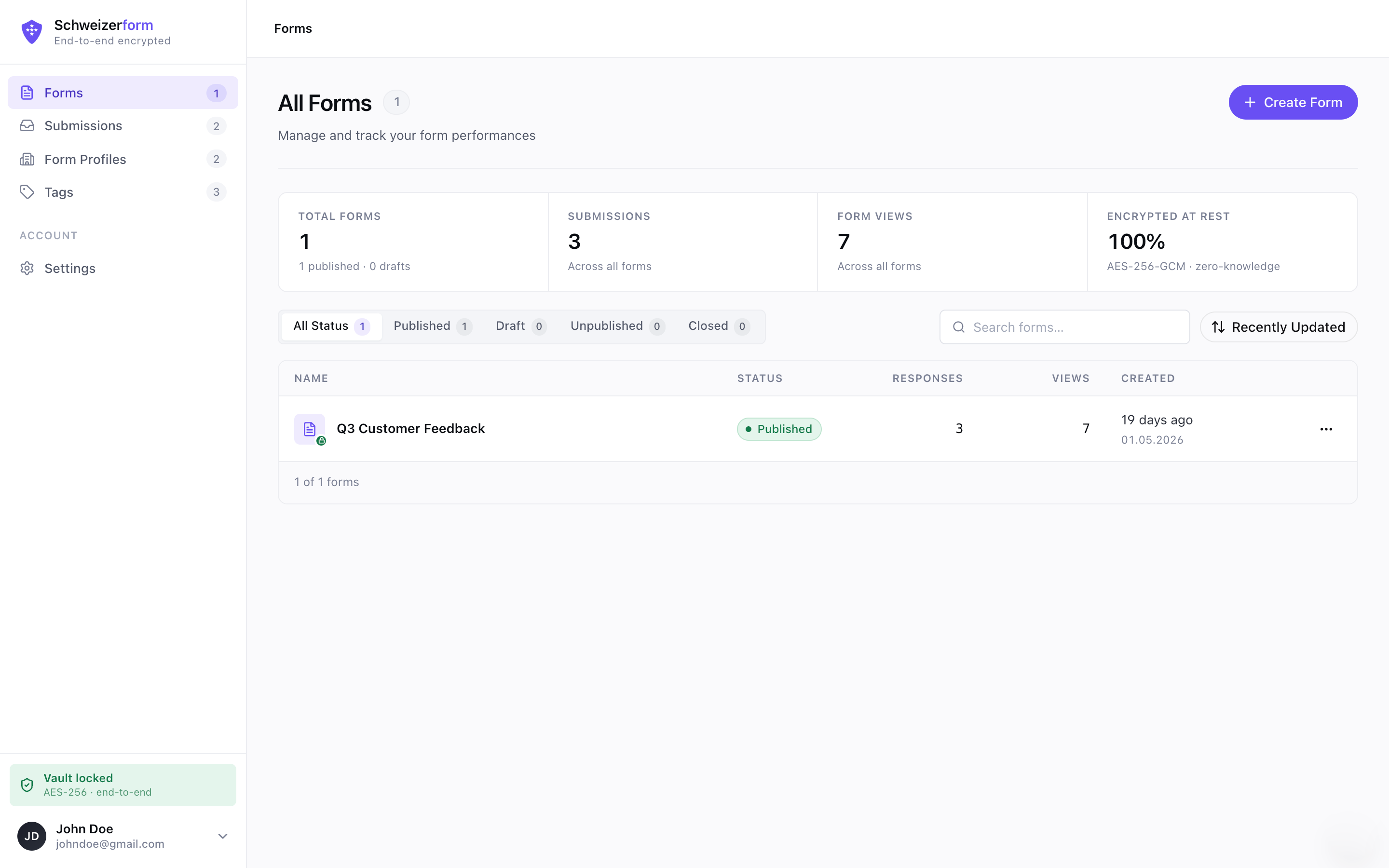Click the JD user avatar
Image resolution: width=1389 pixels, height=868 pixels.
coord(31,836)
